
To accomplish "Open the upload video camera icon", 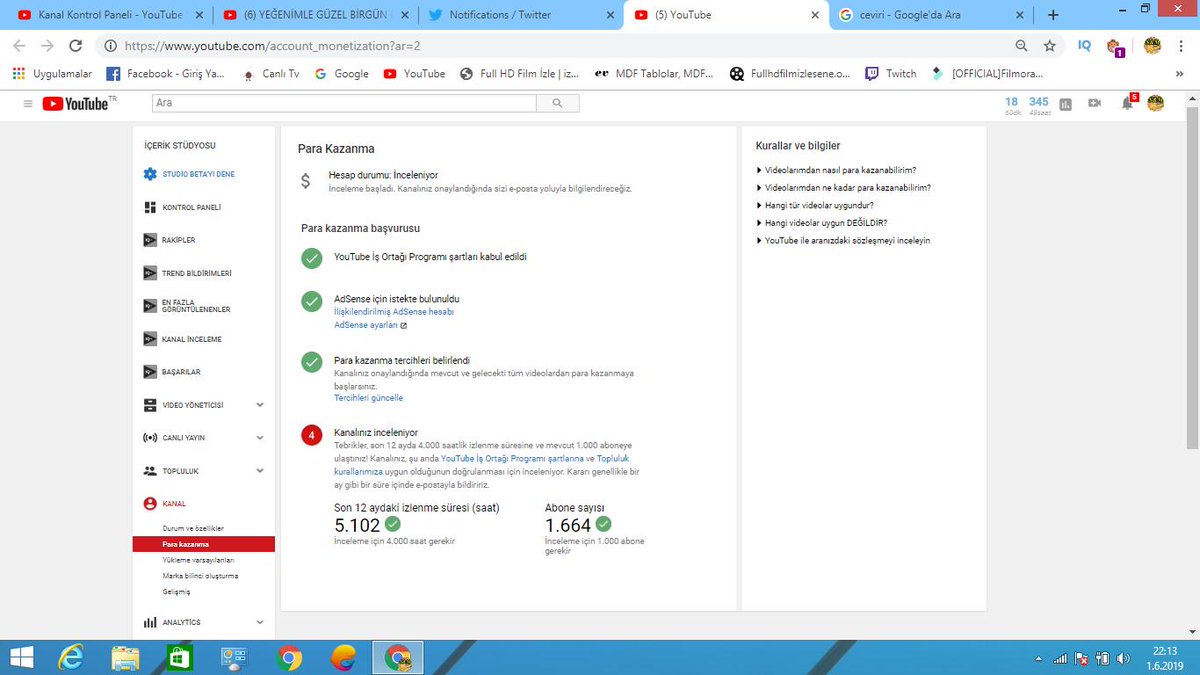I will point(1095,104).
